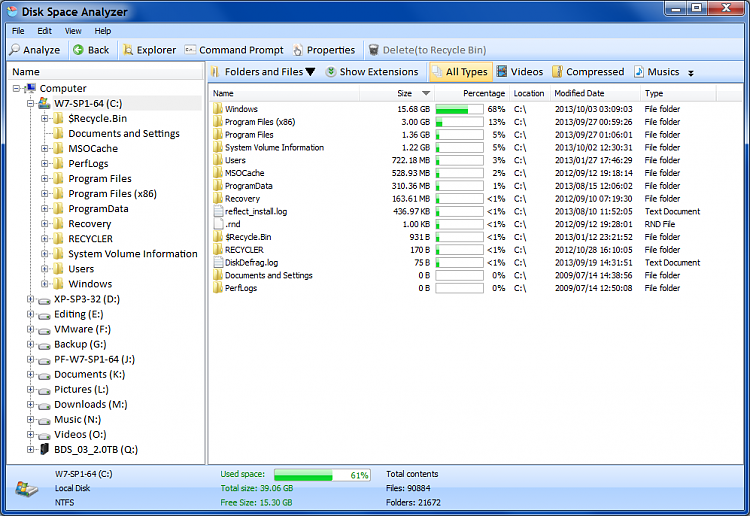Click the Delete recycle bin icon

374,50
